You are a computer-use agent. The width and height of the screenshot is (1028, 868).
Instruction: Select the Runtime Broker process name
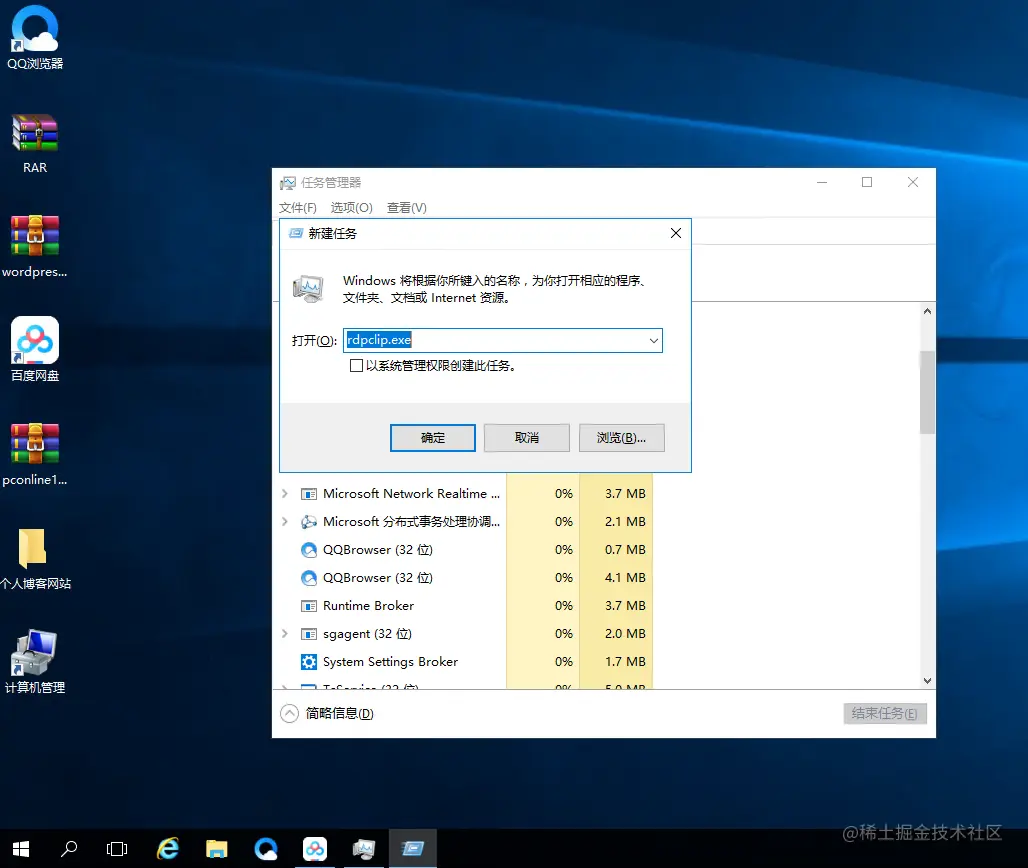[368, 606]
